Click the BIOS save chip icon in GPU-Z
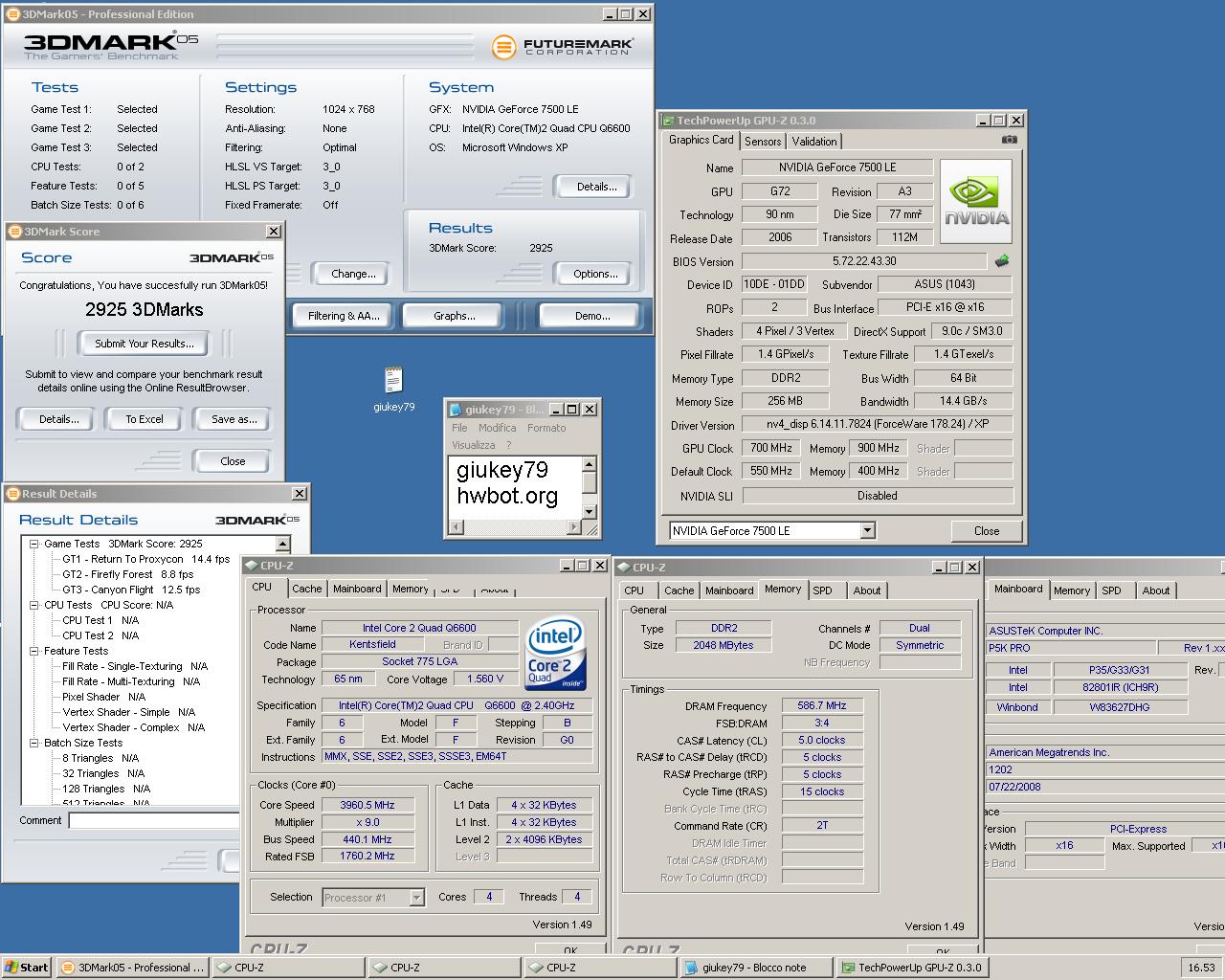 pos(1002,260)
